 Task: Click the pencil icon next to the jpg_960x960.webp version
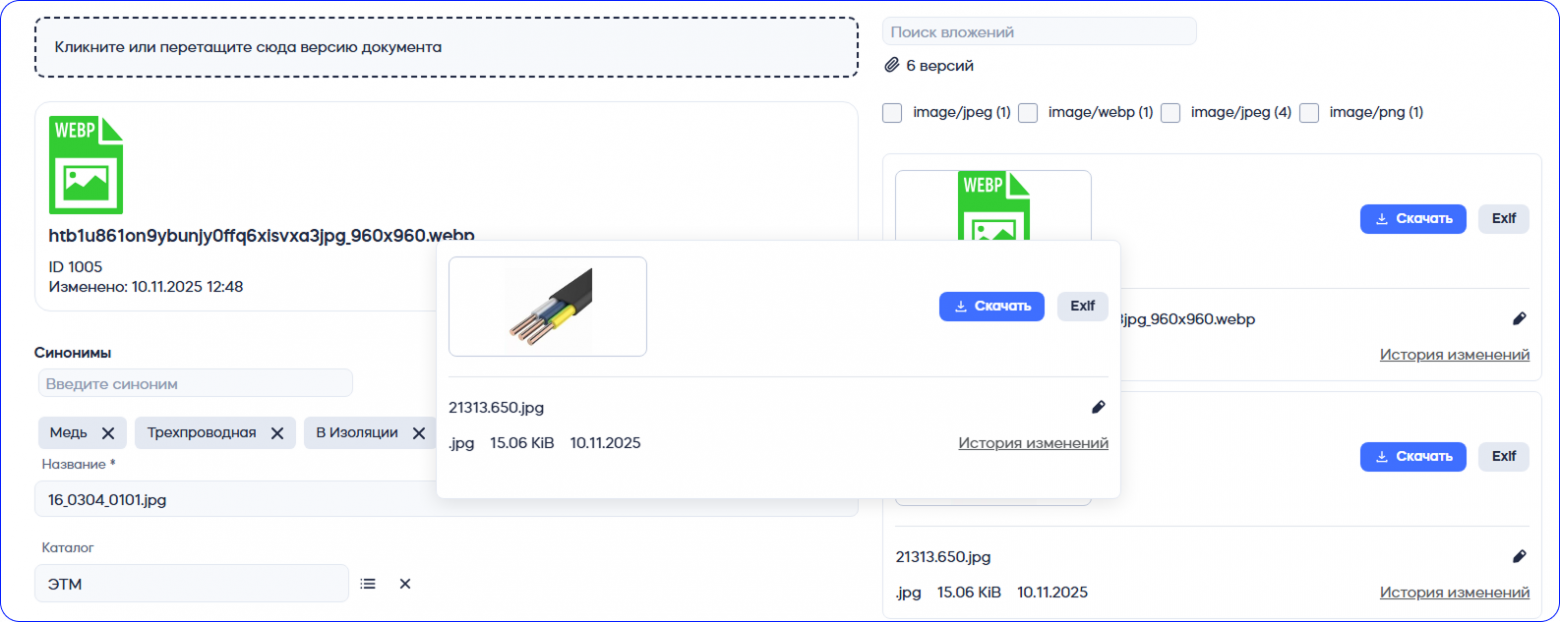(x=1521, y=318)
